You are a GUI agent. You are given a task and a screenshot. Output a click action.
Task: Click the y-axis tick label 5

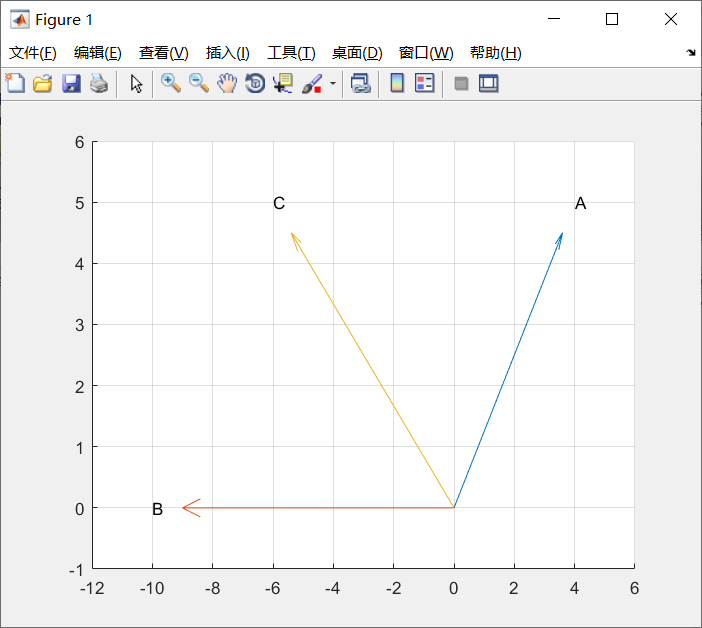pyautogui.click(x=80, y=203)
